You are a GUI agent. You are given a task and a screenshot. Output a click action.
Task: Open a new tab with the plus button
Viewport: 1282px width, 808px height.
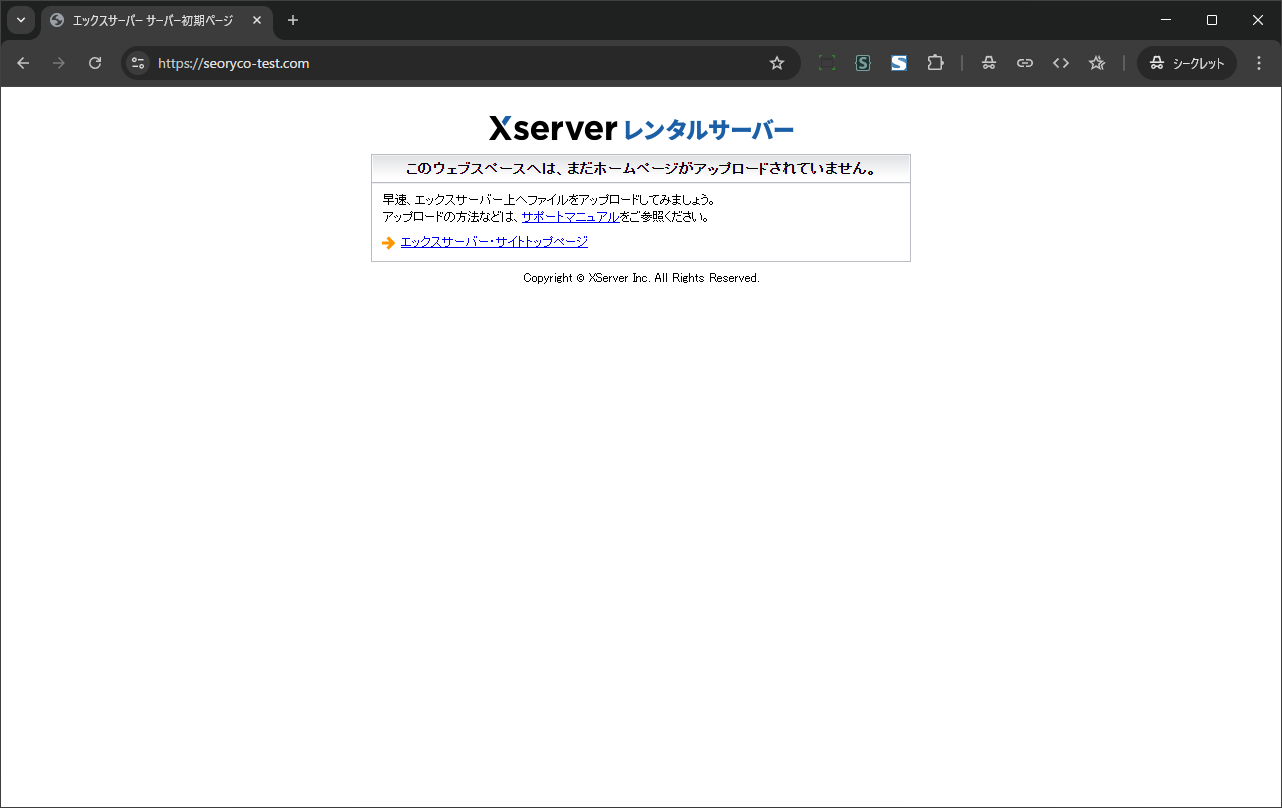(292, 20)
